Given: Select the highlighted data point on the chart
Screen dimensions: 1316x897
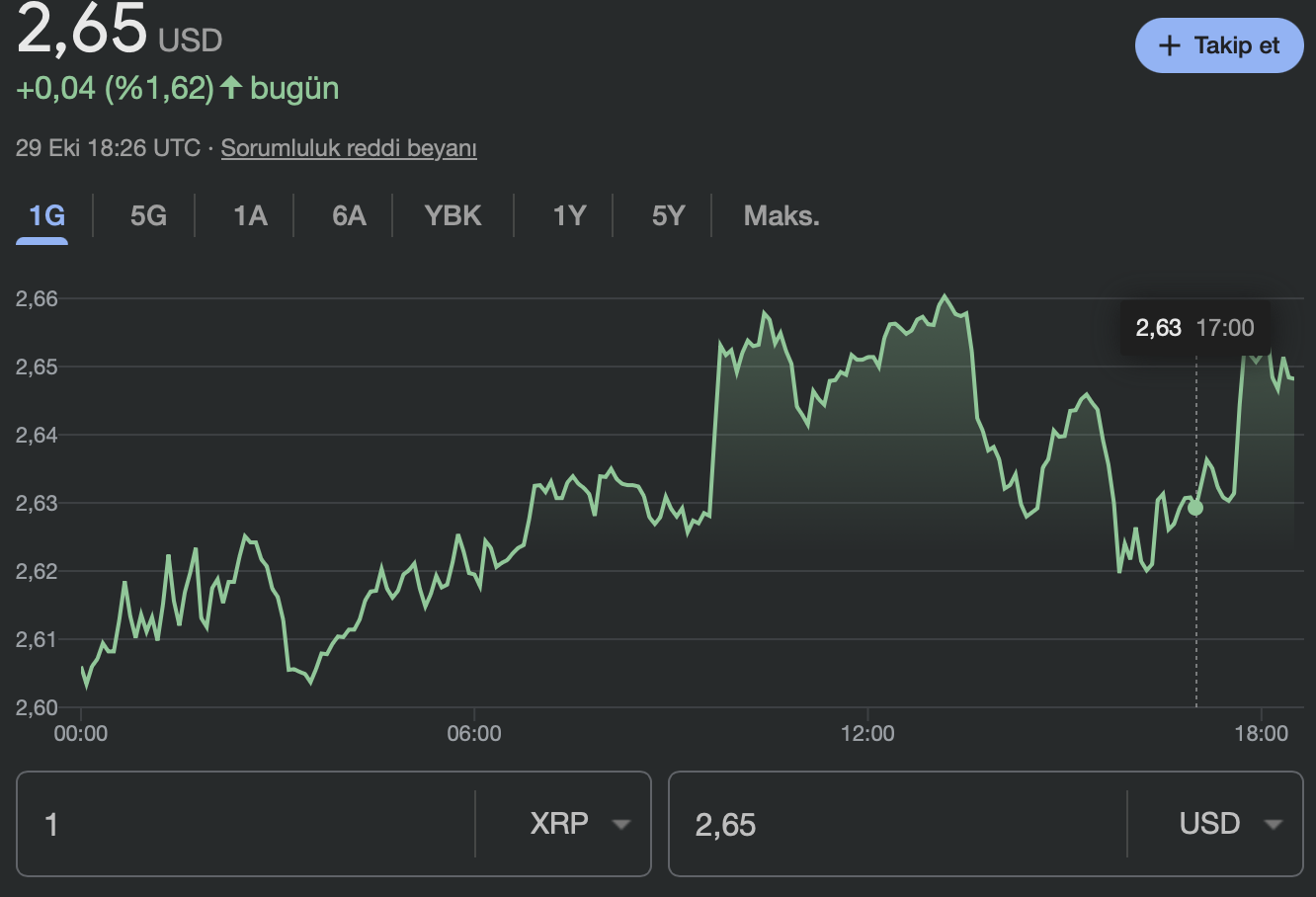Looking at the screenshot, I should [x=1195, y=507].
